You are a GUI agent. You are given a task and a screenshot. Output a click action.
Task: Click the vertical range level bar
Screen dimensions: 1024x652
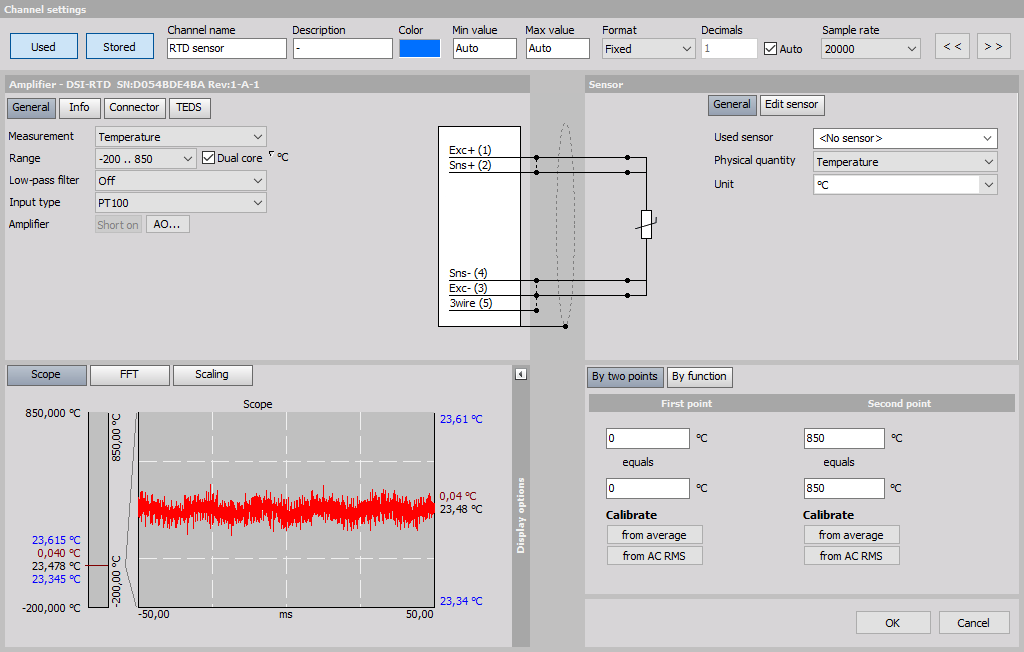(99, 510)
